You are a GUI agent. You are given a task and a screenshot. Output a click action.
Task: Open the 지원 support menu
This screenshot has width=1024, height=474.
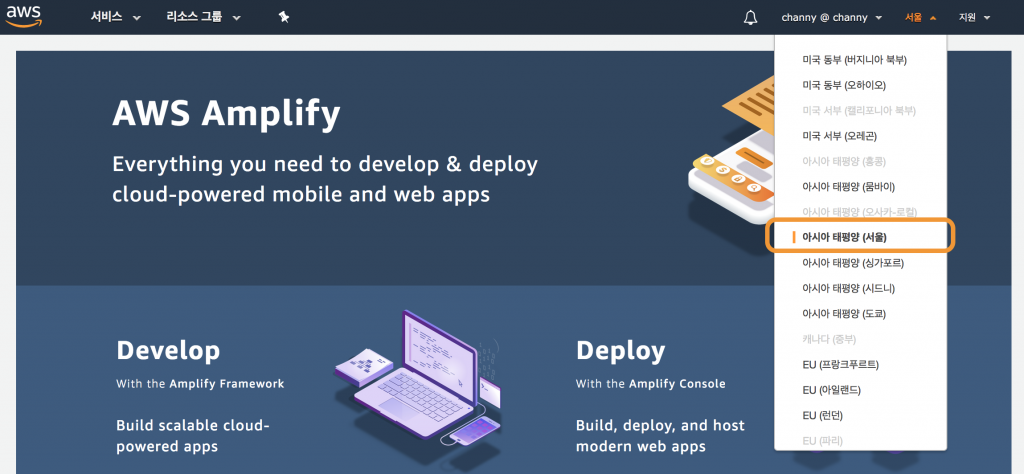(974, 18)
